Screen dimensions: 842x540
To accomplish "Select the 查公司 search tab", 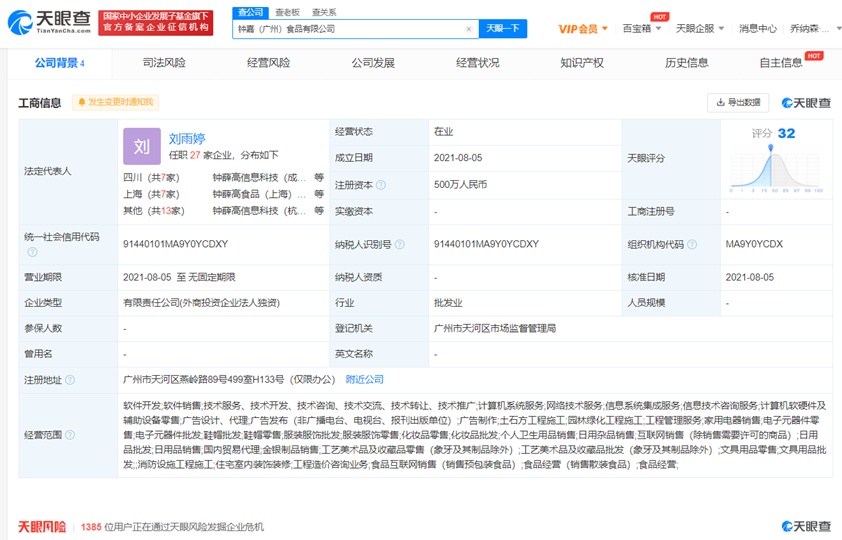I will [x=250, y=12].
